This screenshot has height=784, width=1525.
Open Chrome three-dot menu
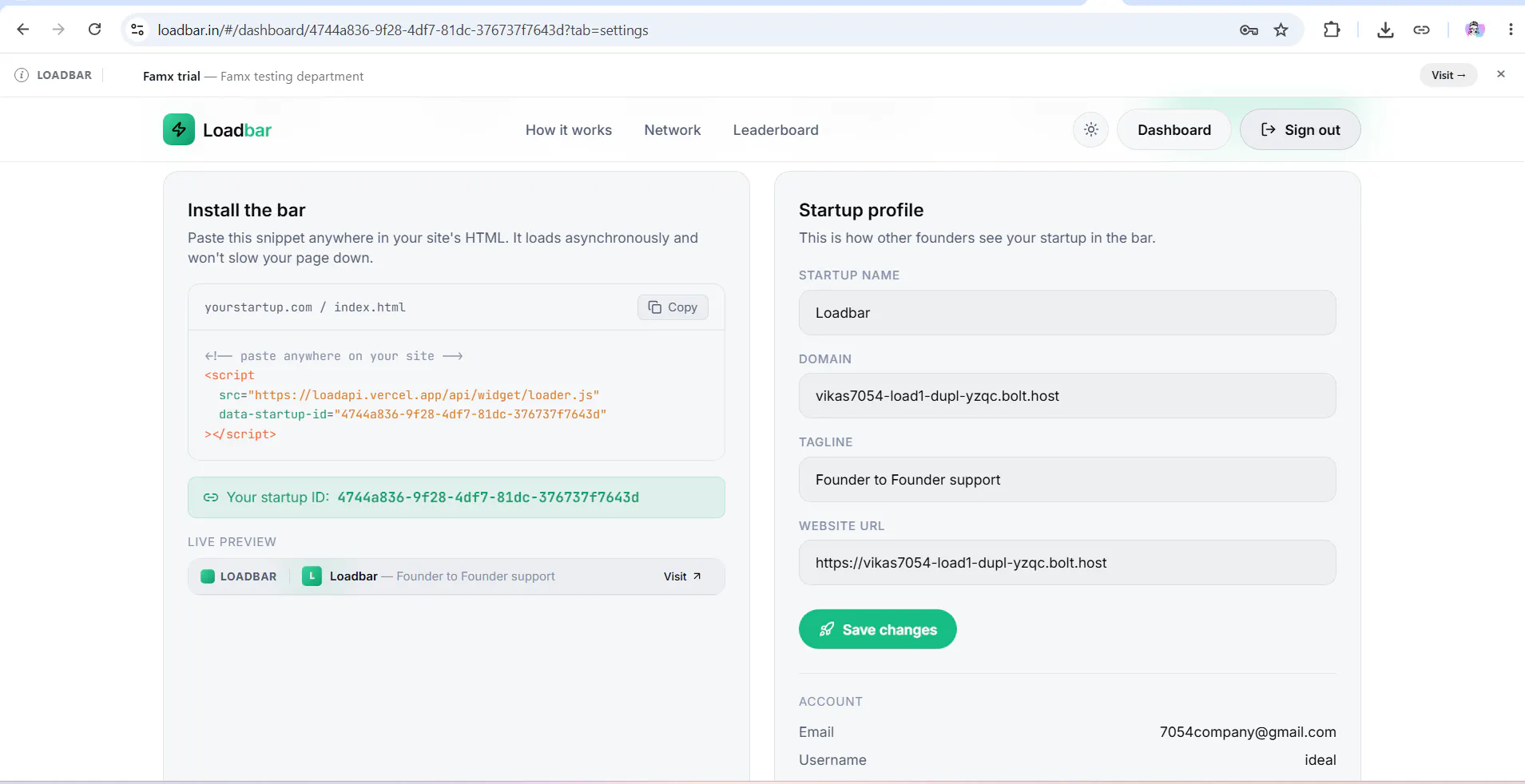pos(1511,30)
